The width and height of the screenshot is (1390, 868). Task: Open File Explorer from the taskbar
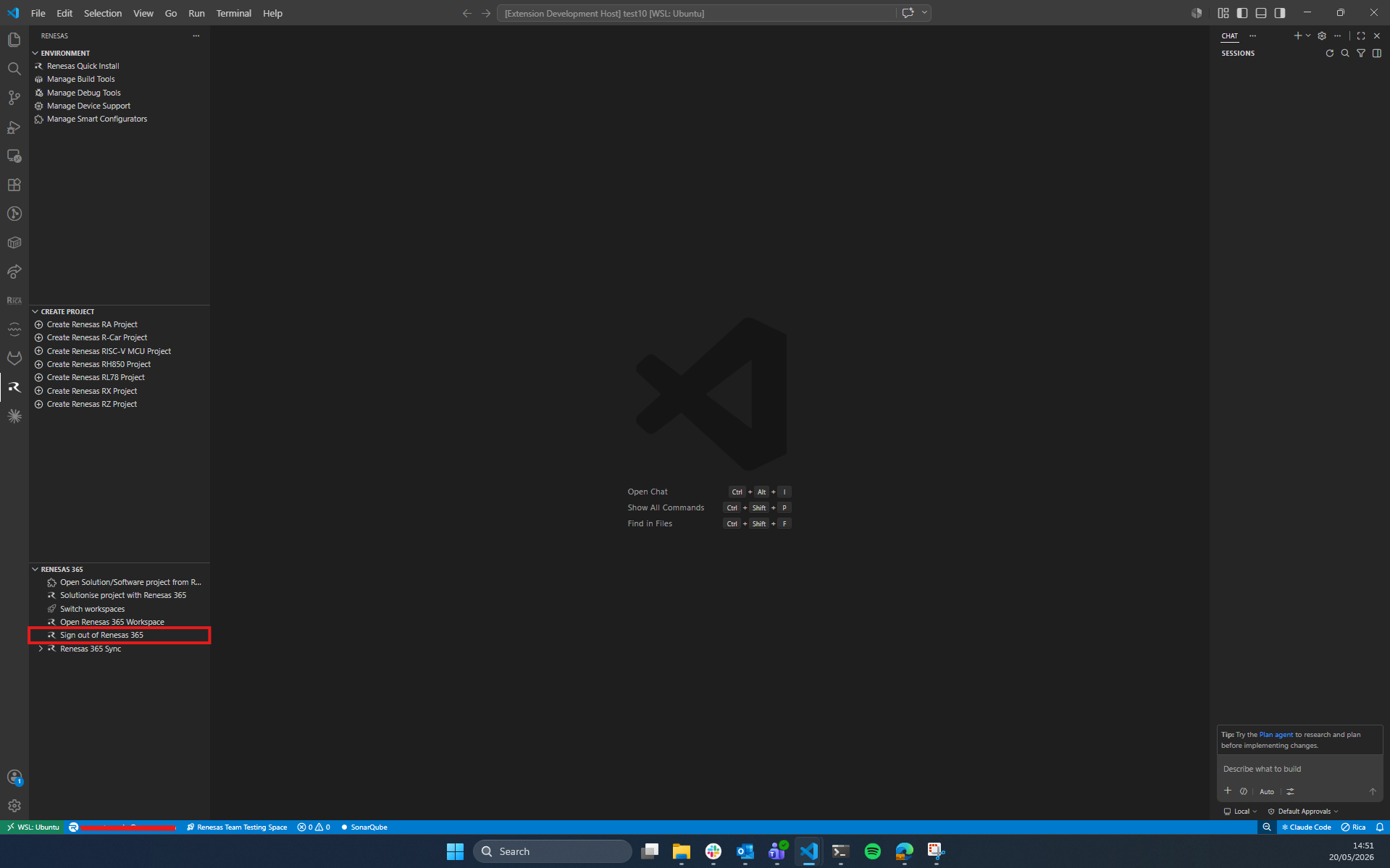tap(681, 851)
